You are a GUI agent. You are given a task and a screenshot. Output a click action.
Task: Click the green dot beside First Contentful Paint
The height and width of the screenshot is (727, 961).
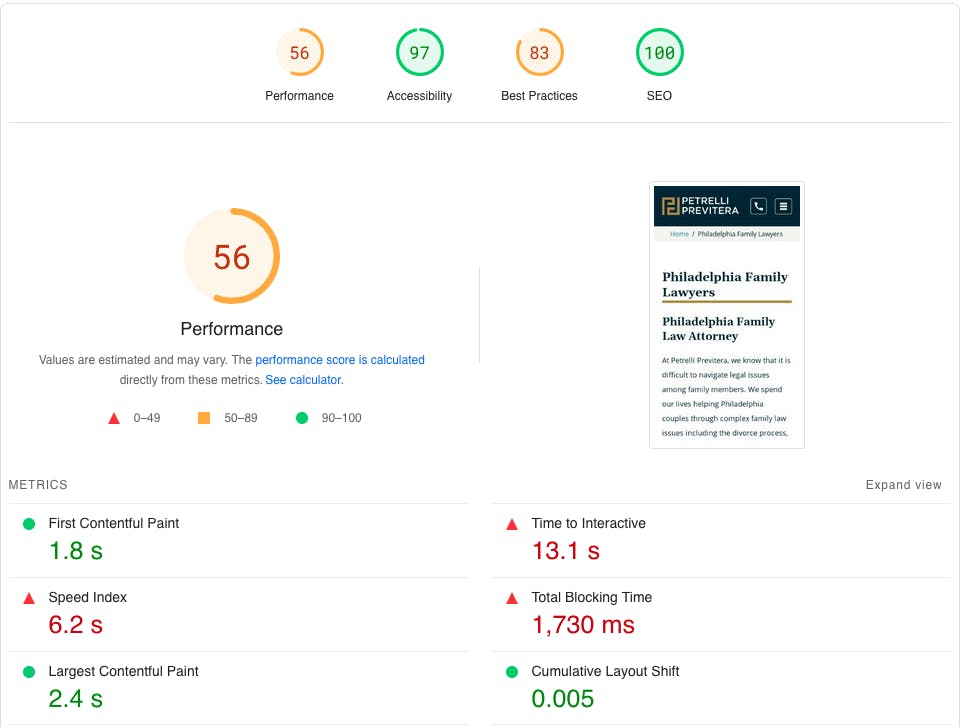click(29, 524)
